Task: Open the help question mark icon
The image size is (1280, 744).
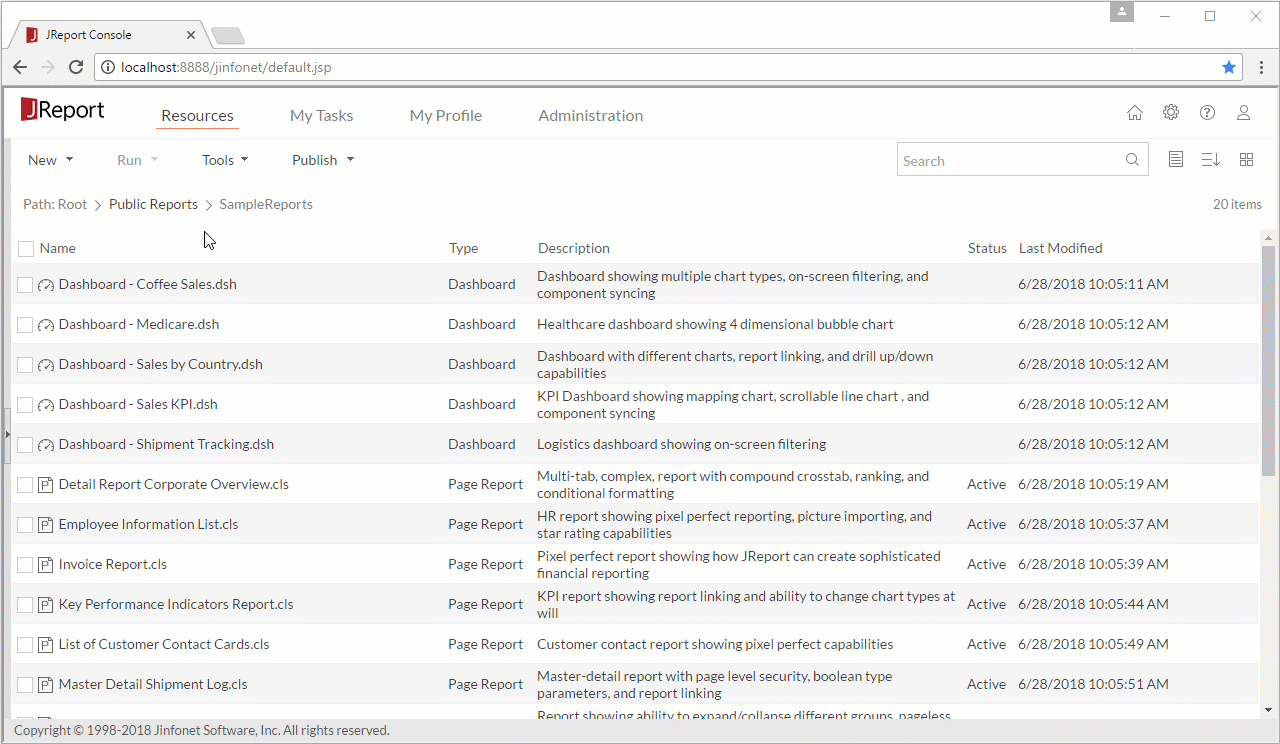Action: 1207,113
